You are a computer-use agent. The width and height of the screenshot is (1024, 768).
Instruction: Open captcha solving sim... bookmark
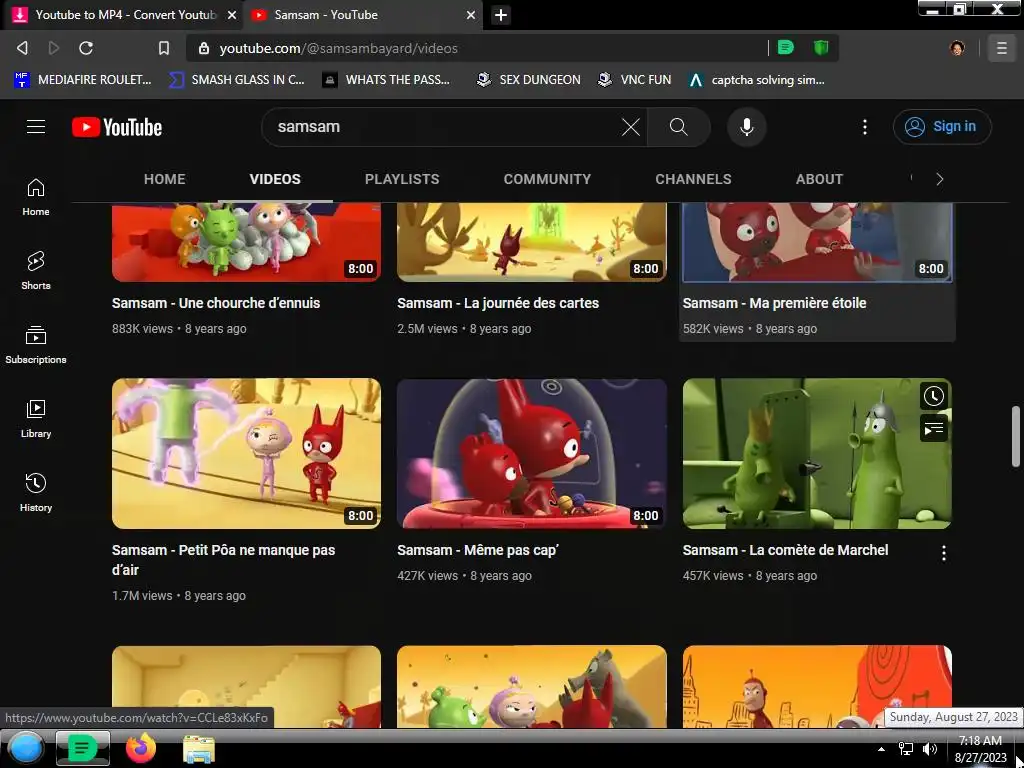pos(757,80)
